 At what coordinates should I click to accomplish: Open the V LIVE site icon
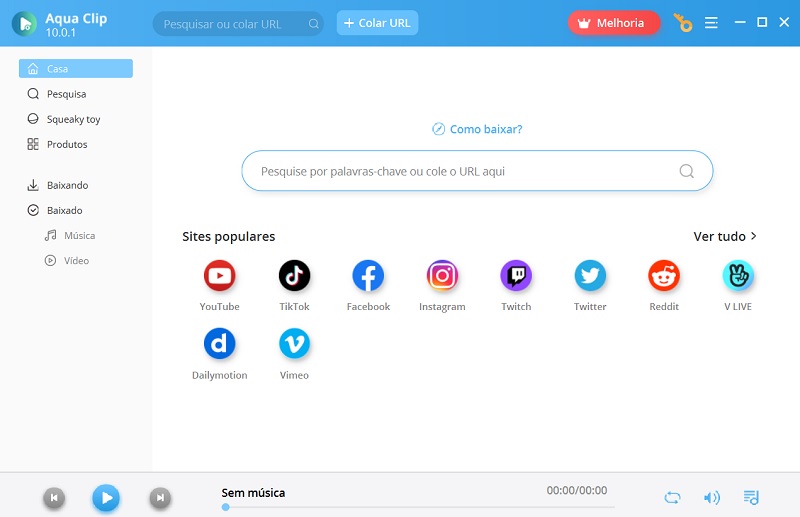click(x=738, y=276)
